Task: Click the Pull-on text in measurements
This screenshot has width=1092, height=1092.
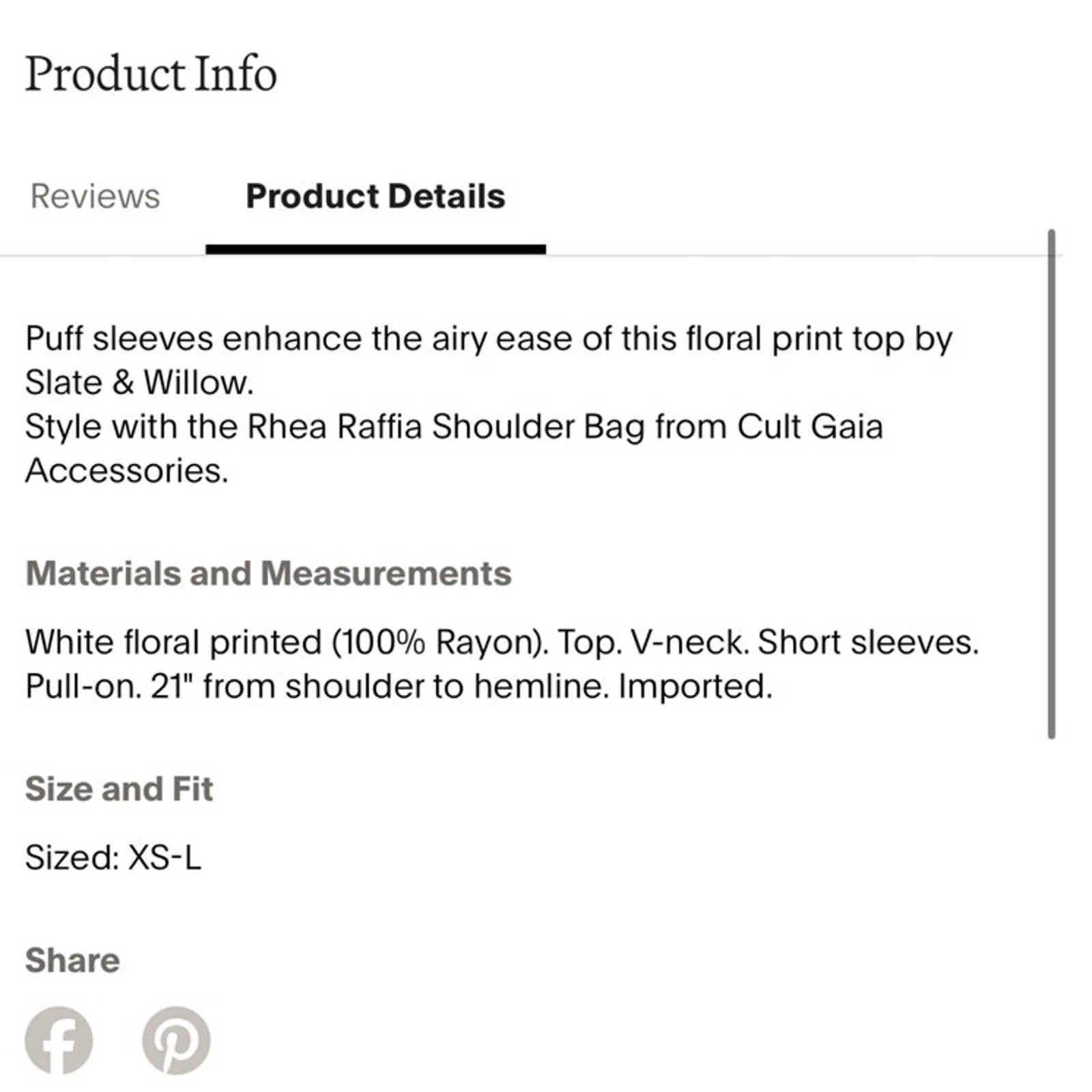Action: tap(83, 686)
